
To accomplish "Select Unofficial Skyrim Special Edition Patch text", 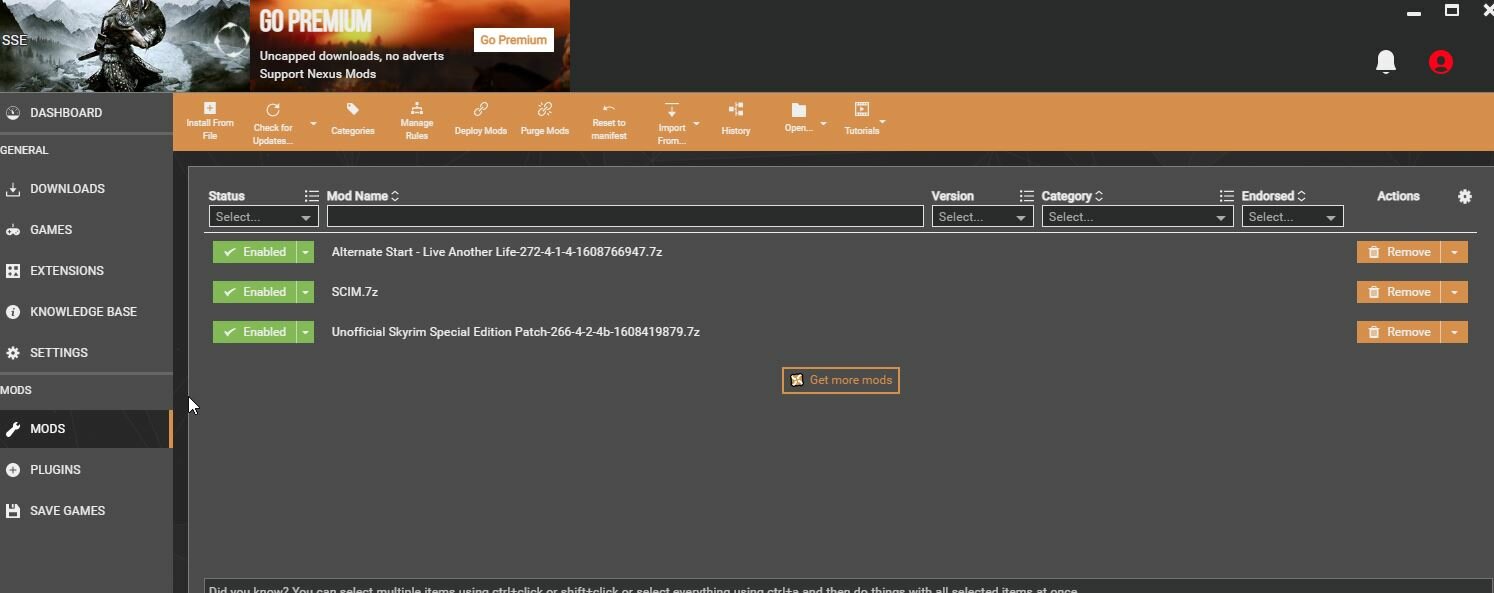I will click(x=516, y=332).
